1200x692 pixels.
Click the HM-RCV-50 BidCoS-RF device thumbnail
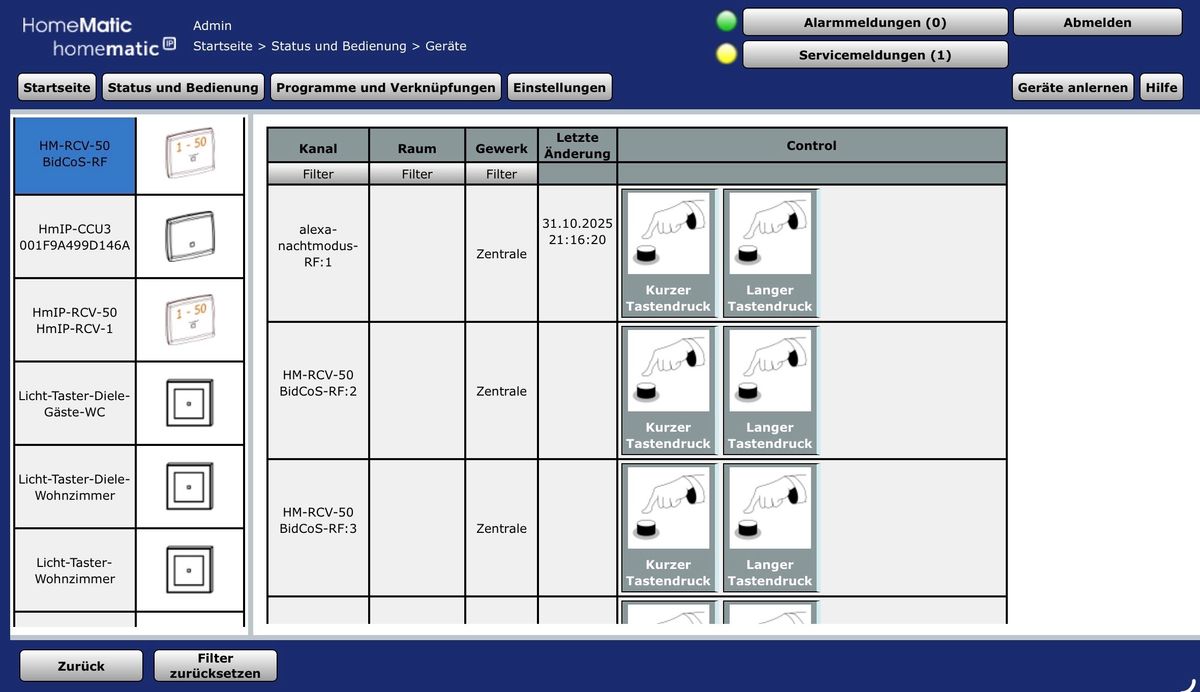(x=190, y=154)
